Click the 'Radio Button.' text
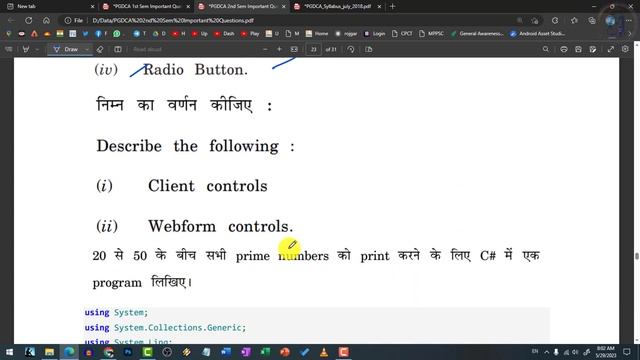Viewport: 640px width, 360px height. [195, 70]
